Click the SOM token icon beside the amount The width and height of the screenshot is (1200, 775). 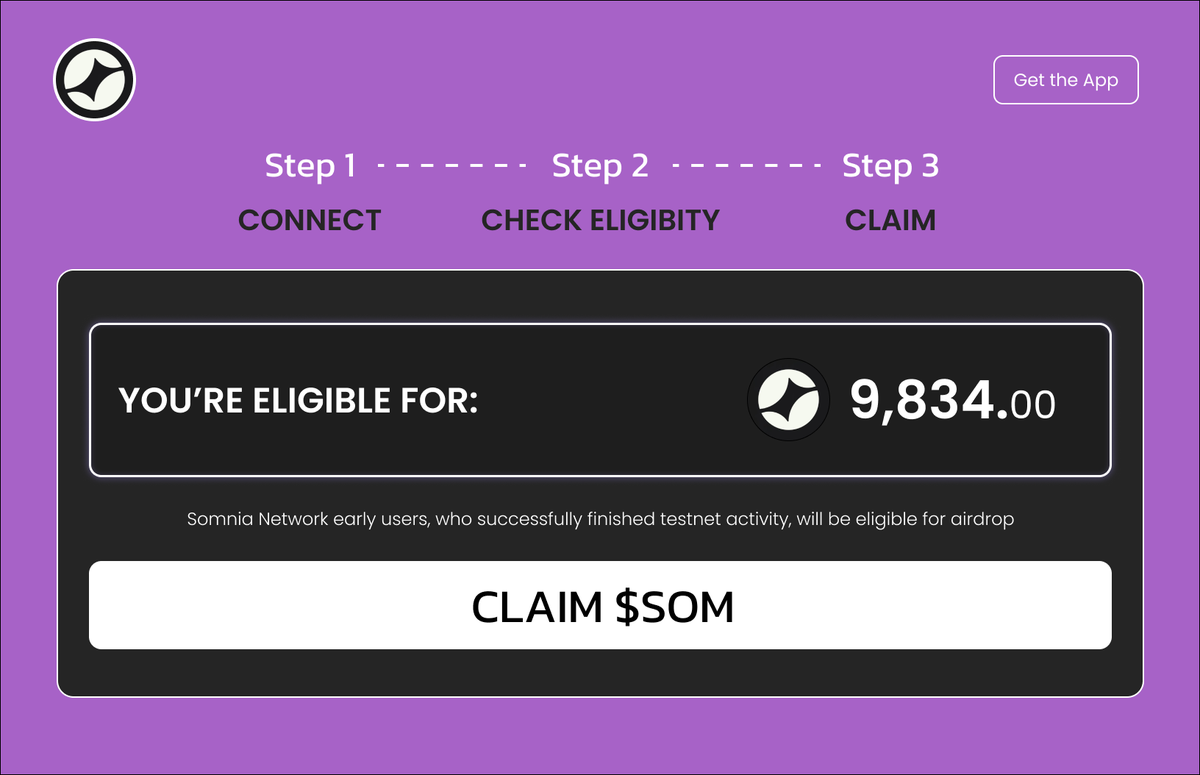pyautogui.click(x=788, y=400)
